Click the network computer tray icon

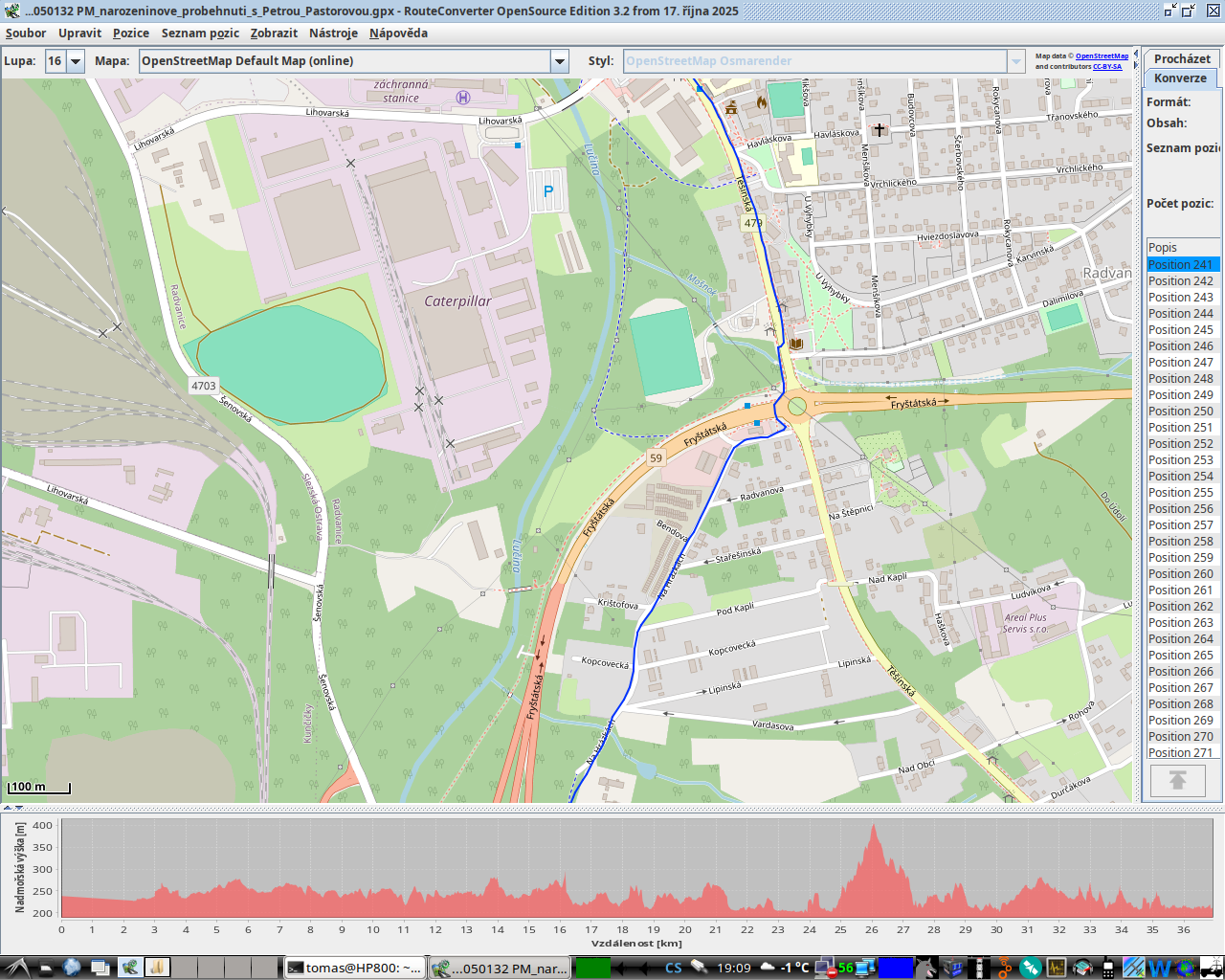pos(823,968)
